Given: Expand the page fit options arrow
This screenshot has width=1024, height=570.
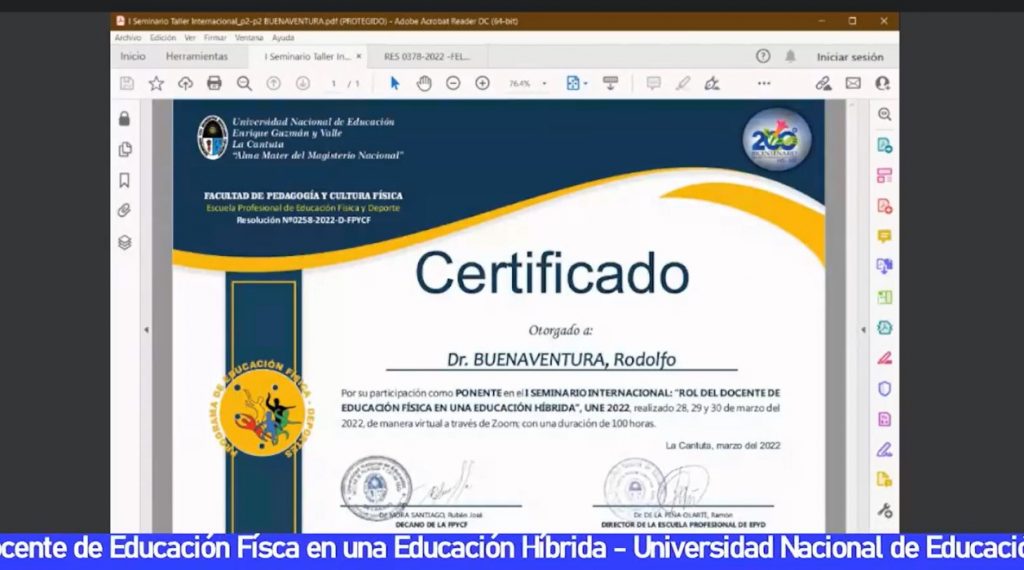Looking at the screenshot, I should pyautogui.click(x=586, y=84).
